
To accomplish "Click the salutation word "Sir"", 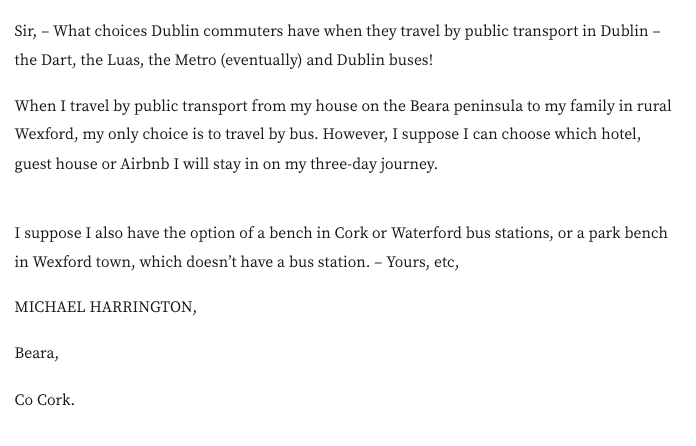I will coord(26,32).
